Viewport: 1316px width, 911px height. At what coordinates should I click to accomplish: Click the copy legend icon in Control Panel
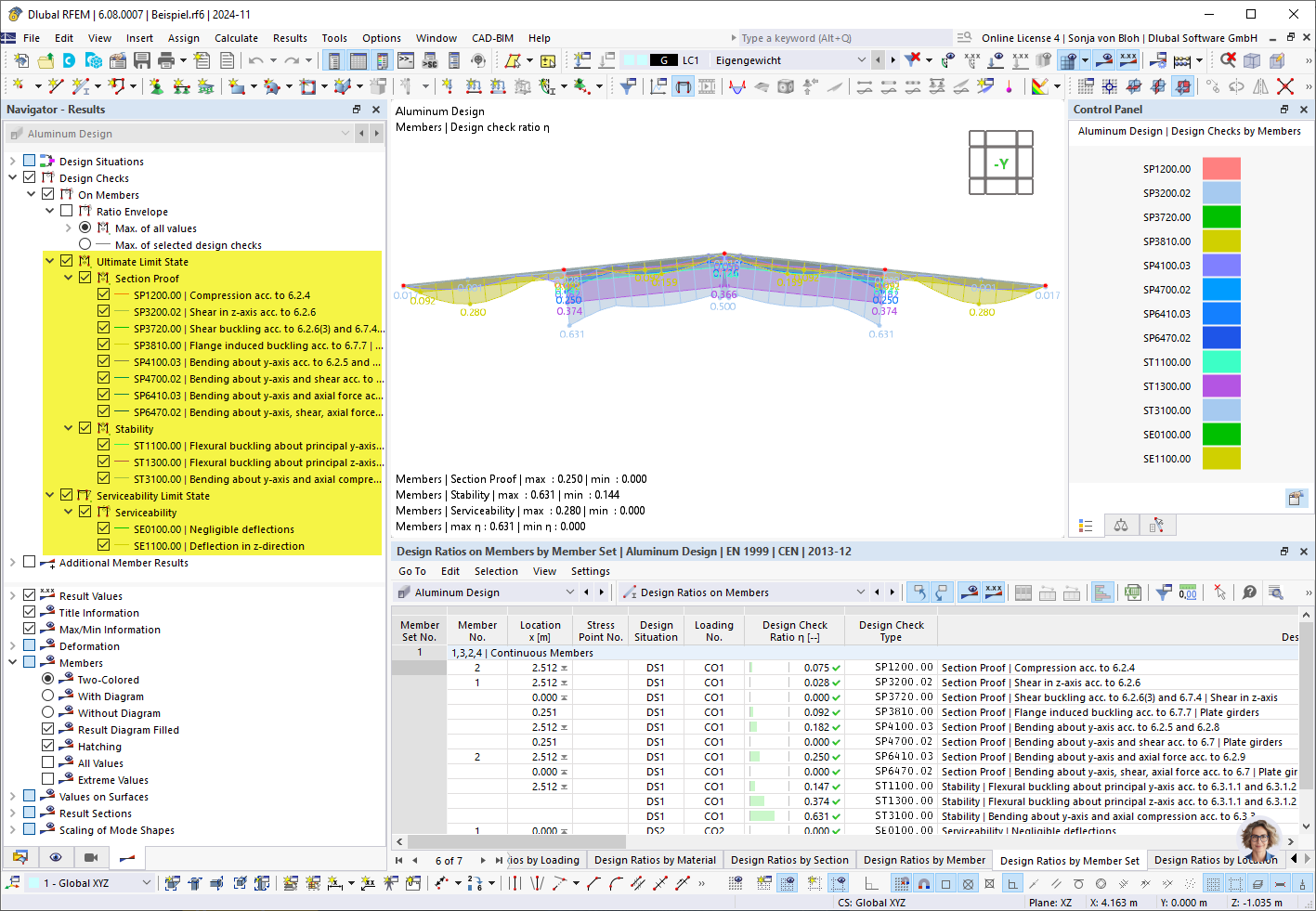(1296, 498)
